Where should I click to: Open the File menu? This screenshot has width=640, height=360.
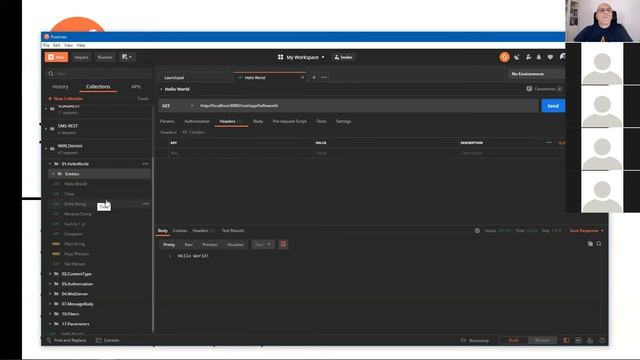coord(46,45)
